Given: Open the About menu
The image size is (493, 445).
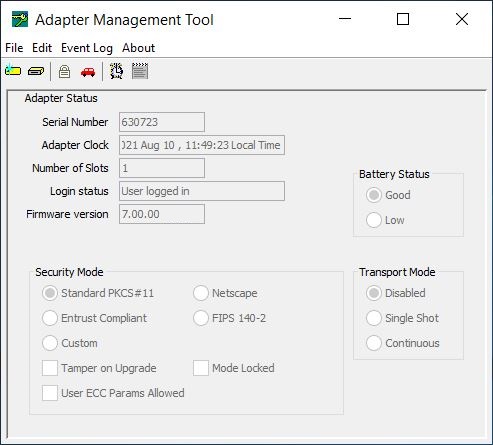Looking at the screenshot, I should click(138, 48).
